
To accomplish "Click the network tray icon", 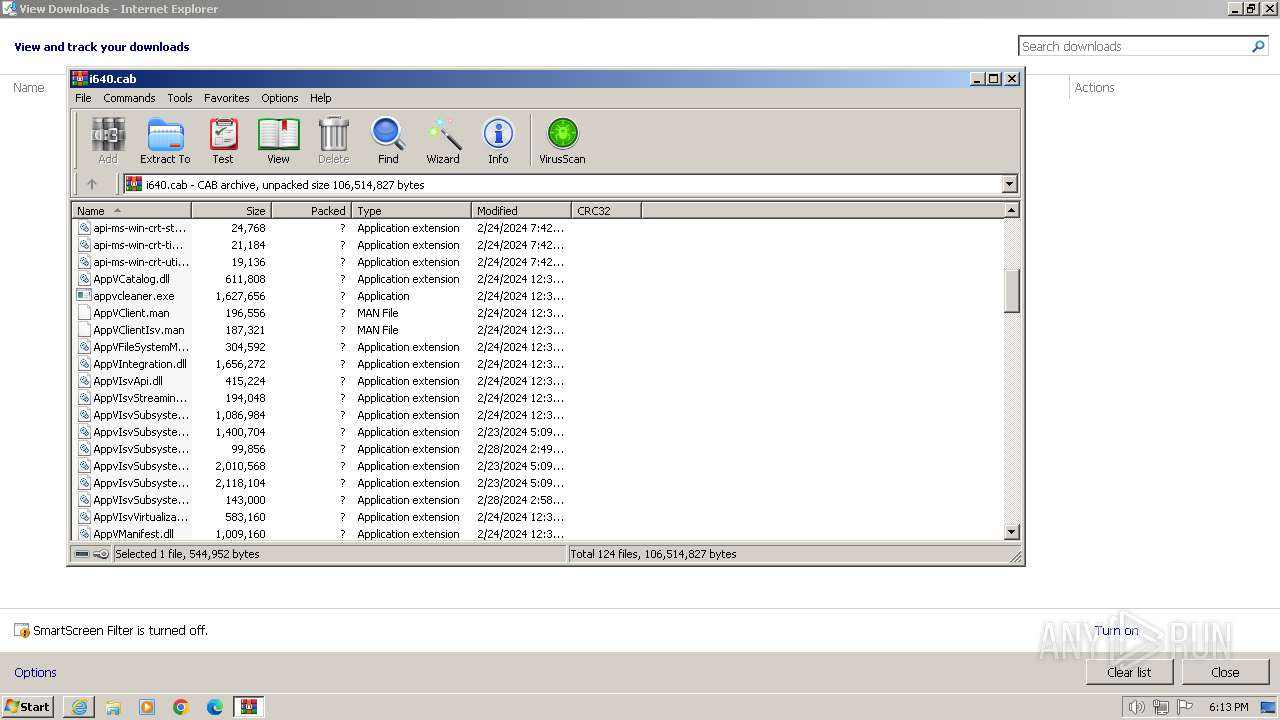I will point(1161,707).
